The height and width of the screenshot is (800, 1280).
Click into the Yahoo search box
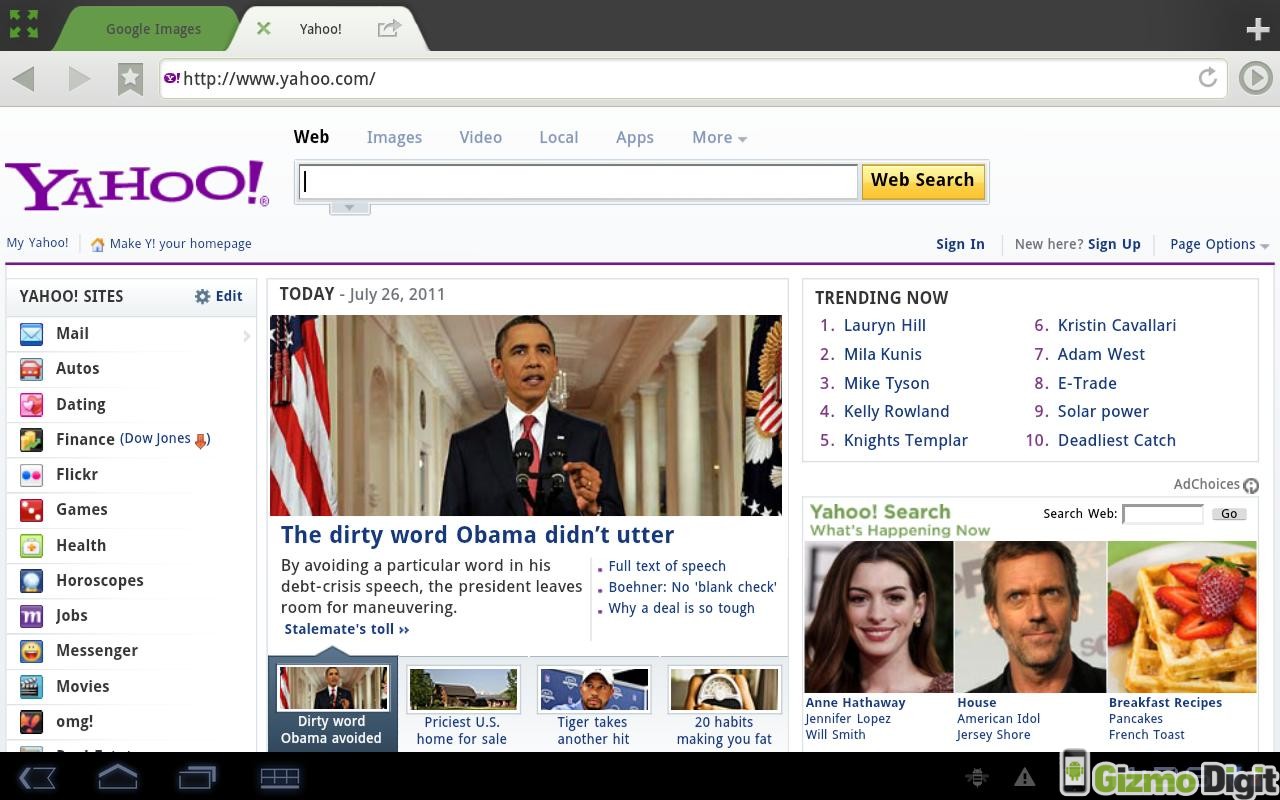tap(577, 181)
